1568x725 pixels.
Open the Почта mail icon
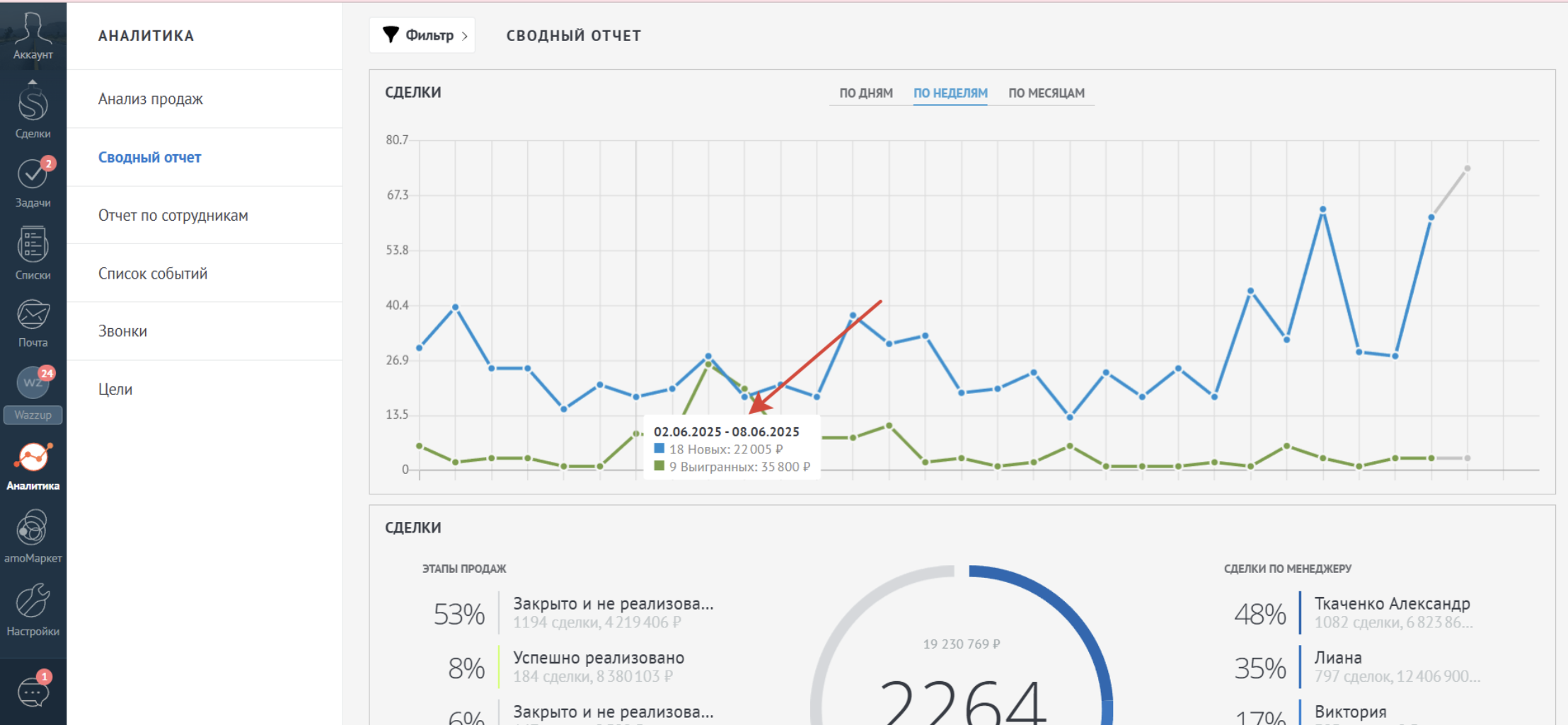pos(33,323)
